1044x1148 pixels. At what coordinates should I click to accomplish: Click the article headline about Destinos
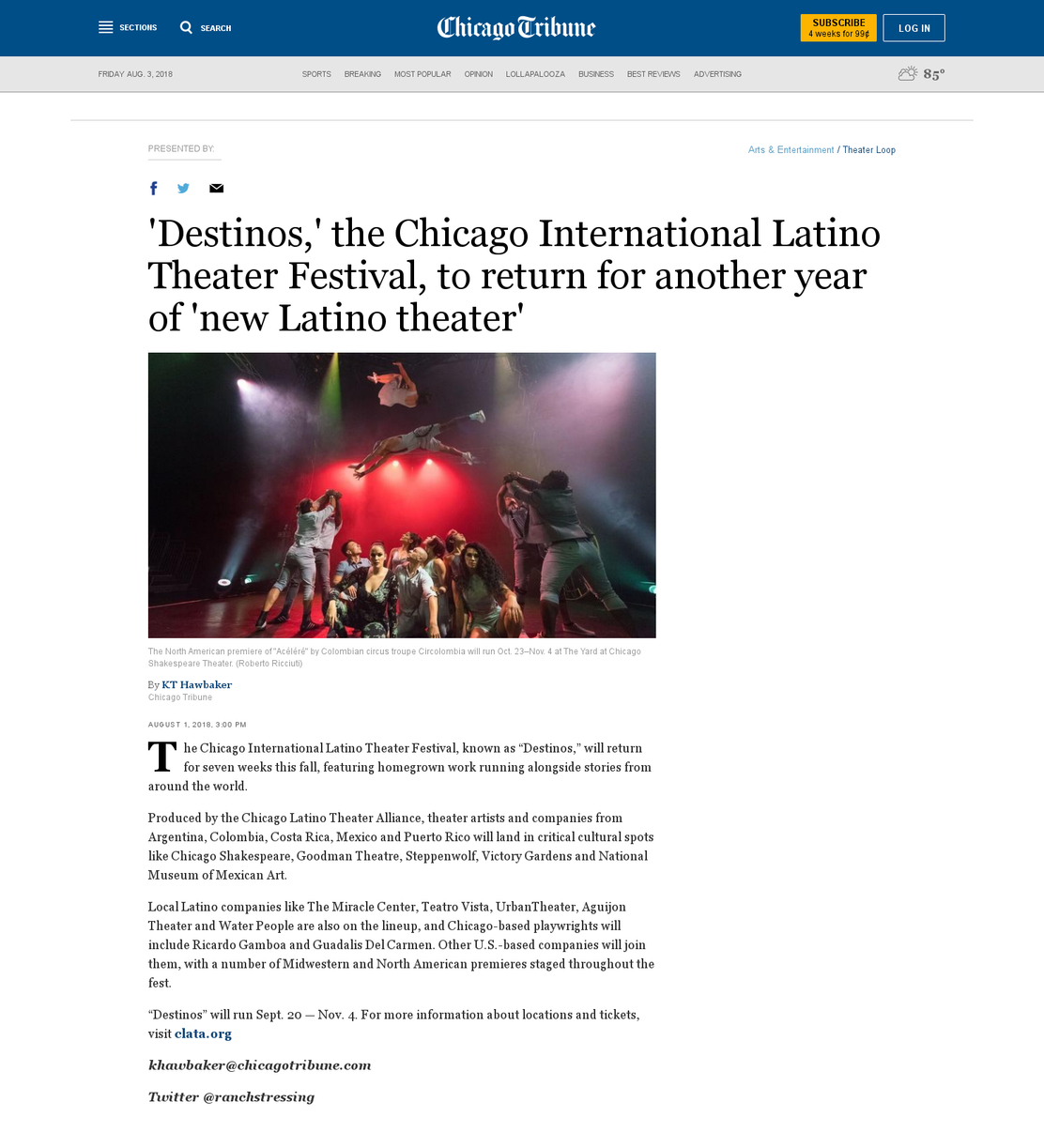[x=514, y=275]
